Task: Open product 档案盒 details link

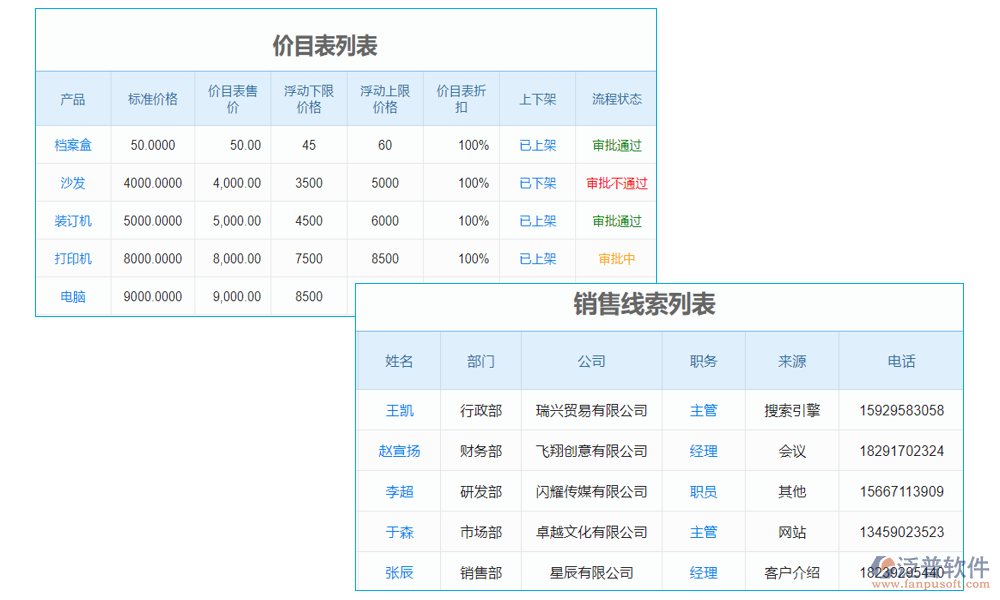Action: click(x=72, y=144)
